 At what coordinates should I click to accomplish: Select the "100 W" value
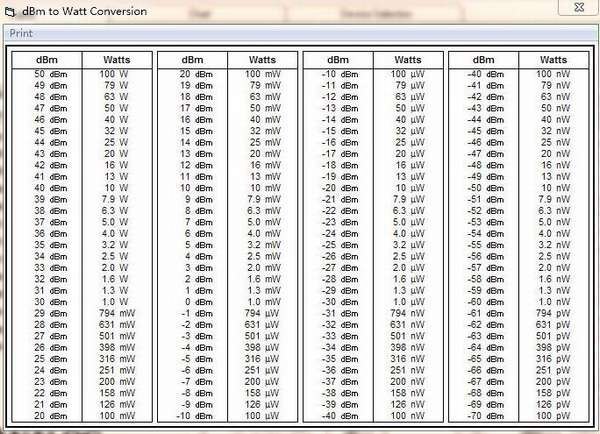tap(114, 74)
